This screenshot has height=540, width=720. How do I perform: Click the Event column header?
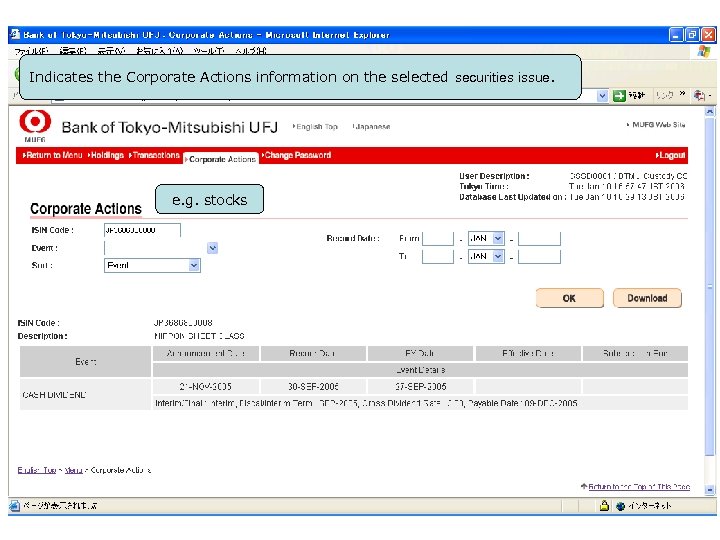click(x=85, y=362)
